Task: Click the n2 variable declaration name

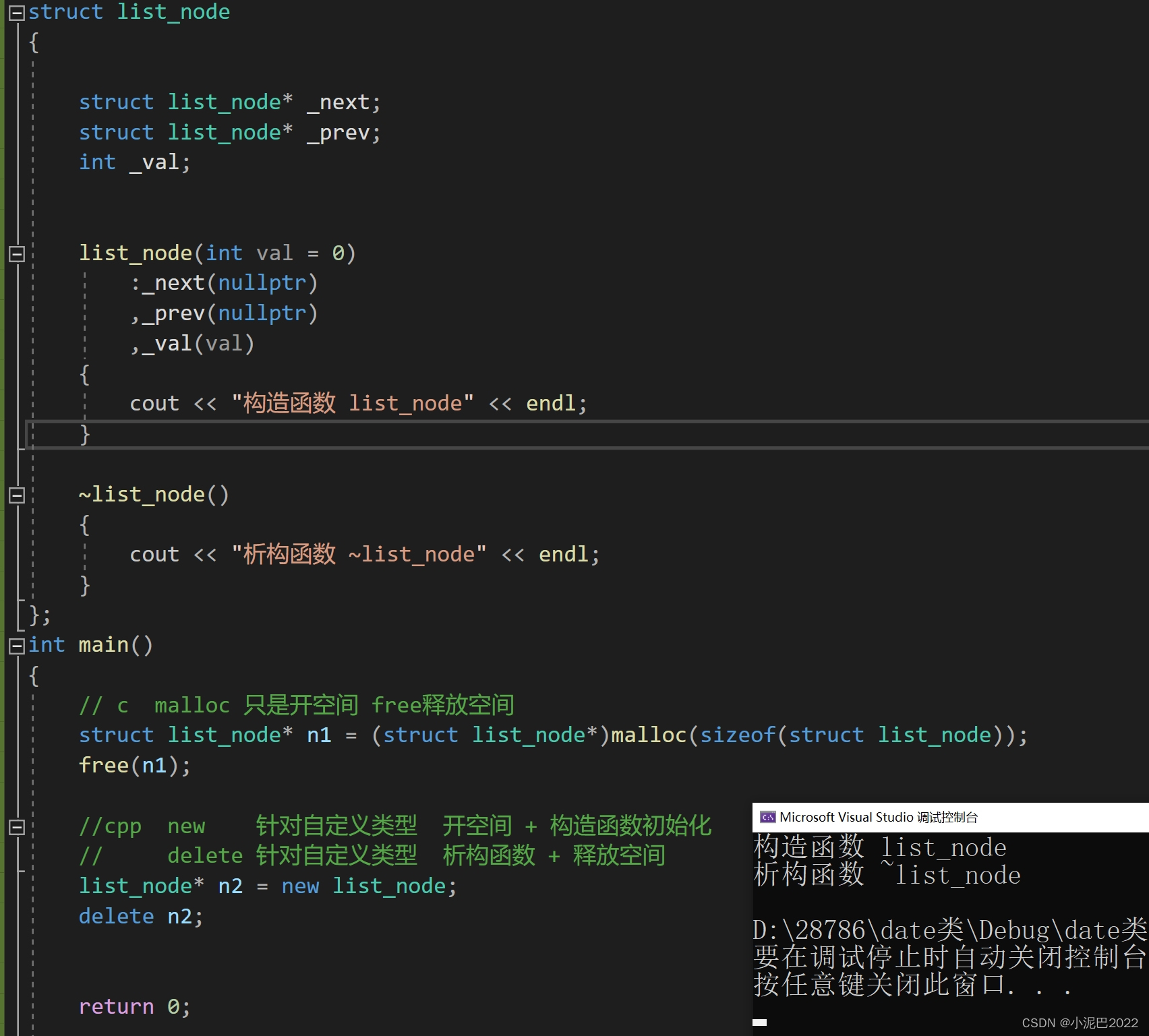Action: pos(231,886)
